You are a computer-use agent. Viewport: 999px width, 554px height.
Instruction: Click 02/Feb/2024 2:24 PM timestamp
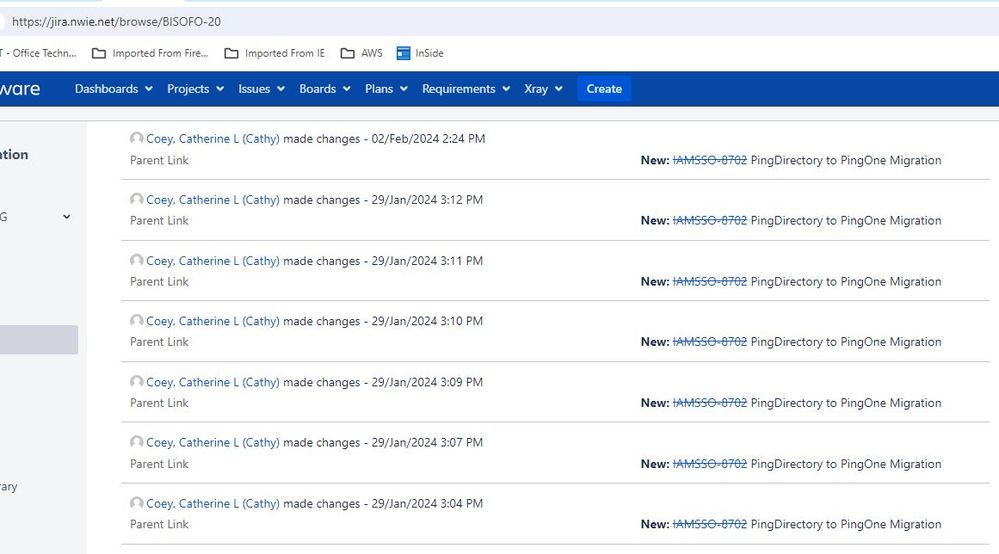coord(428,139)
